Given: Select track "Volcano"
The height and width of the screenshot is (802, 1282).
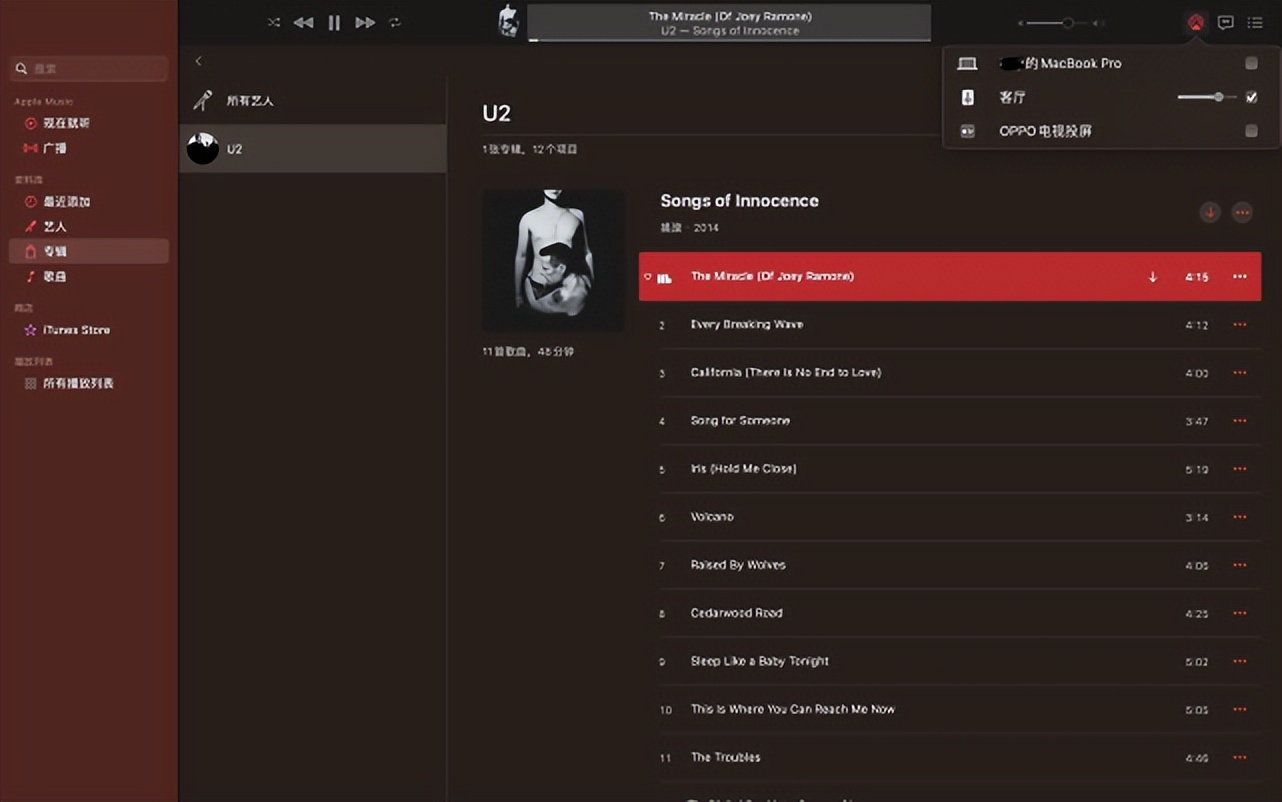Looking at the screenshot, I should (x=950, y=517).
